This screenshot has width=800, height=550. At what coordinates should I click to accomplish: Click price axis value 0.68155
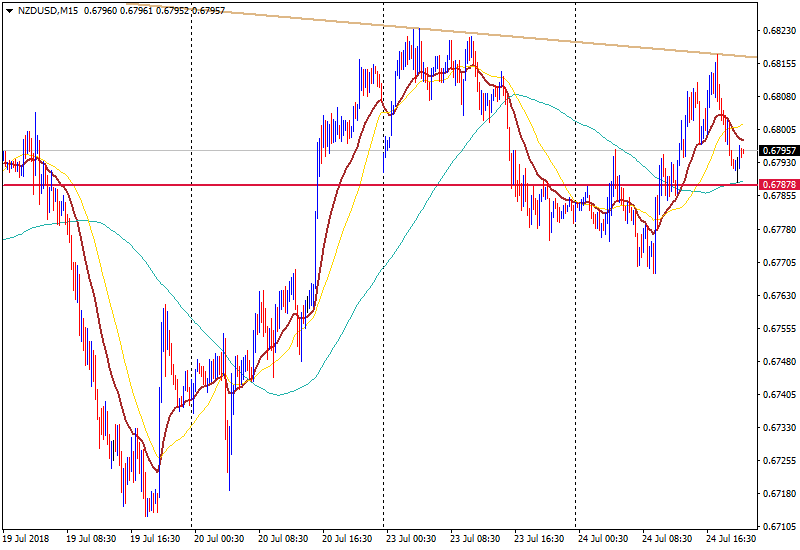(779, 64)
